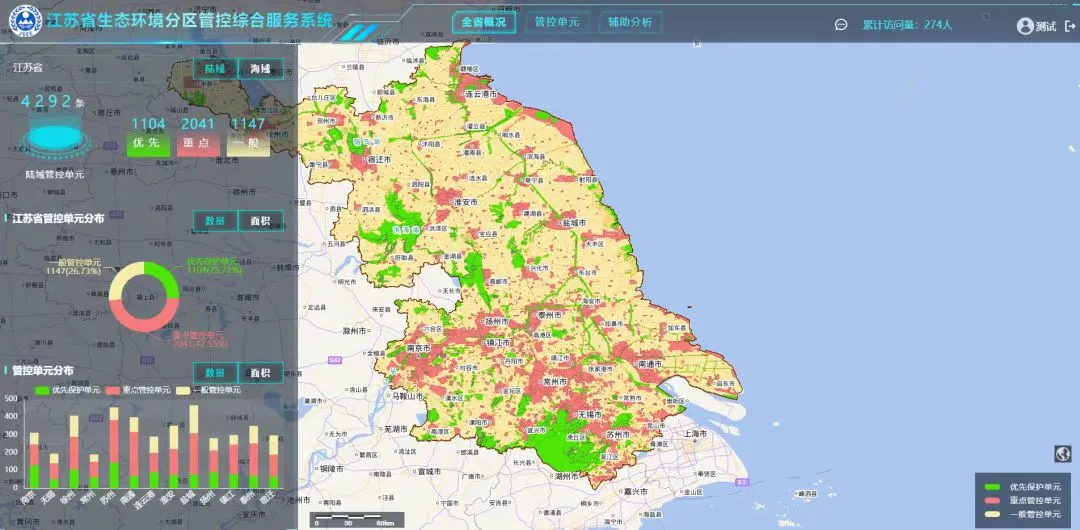The image size is (1080, 530).
Task: Toggle 数量 in 江苏省管控单元分布 panel
Action: 216,221
